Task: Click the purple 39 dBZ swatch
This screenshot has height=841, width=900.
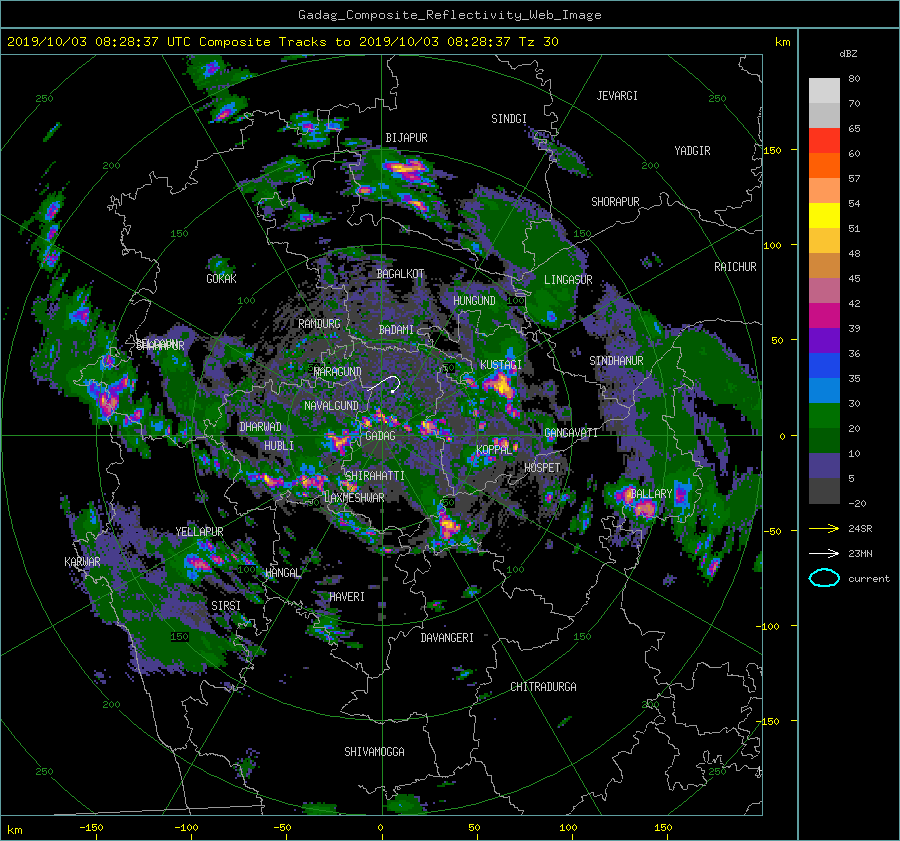Action: pos(824,340)
